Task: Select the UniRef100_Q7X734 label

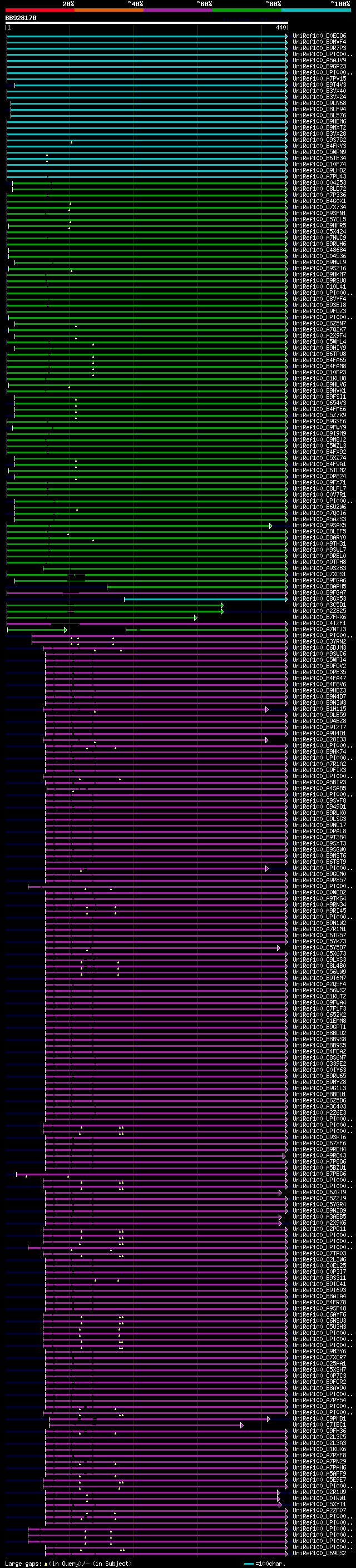Action: tap(319, 207)
